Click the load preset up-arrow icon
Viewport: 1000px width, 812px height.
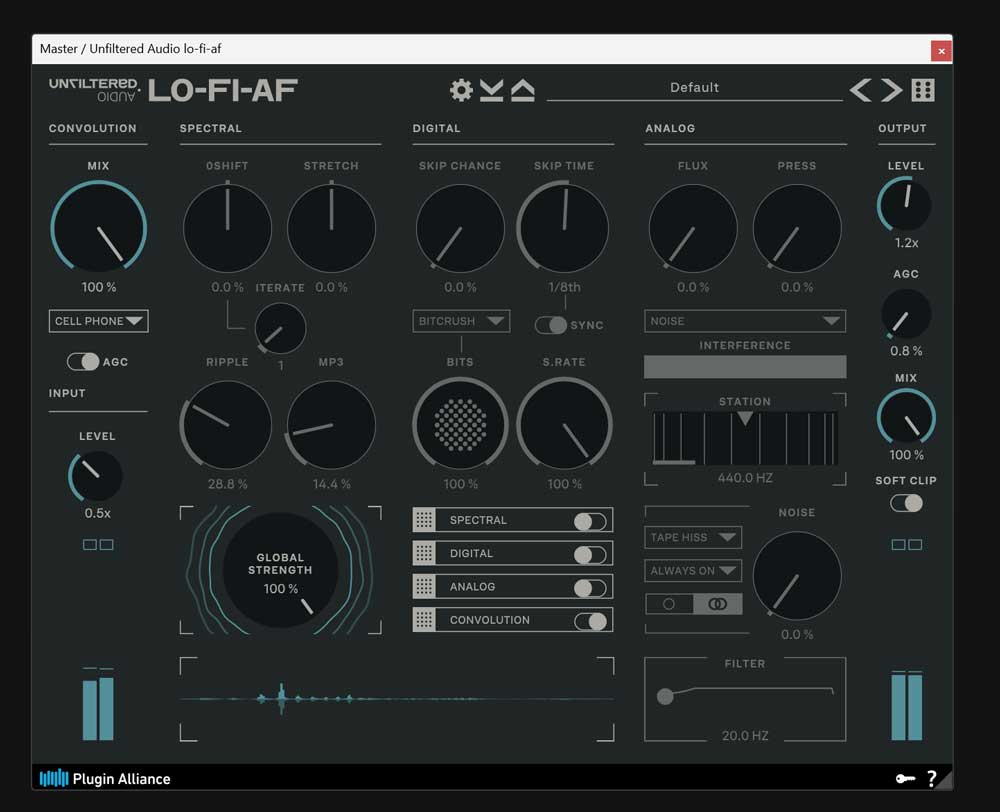pyautogui.click(x=522, y=91)
